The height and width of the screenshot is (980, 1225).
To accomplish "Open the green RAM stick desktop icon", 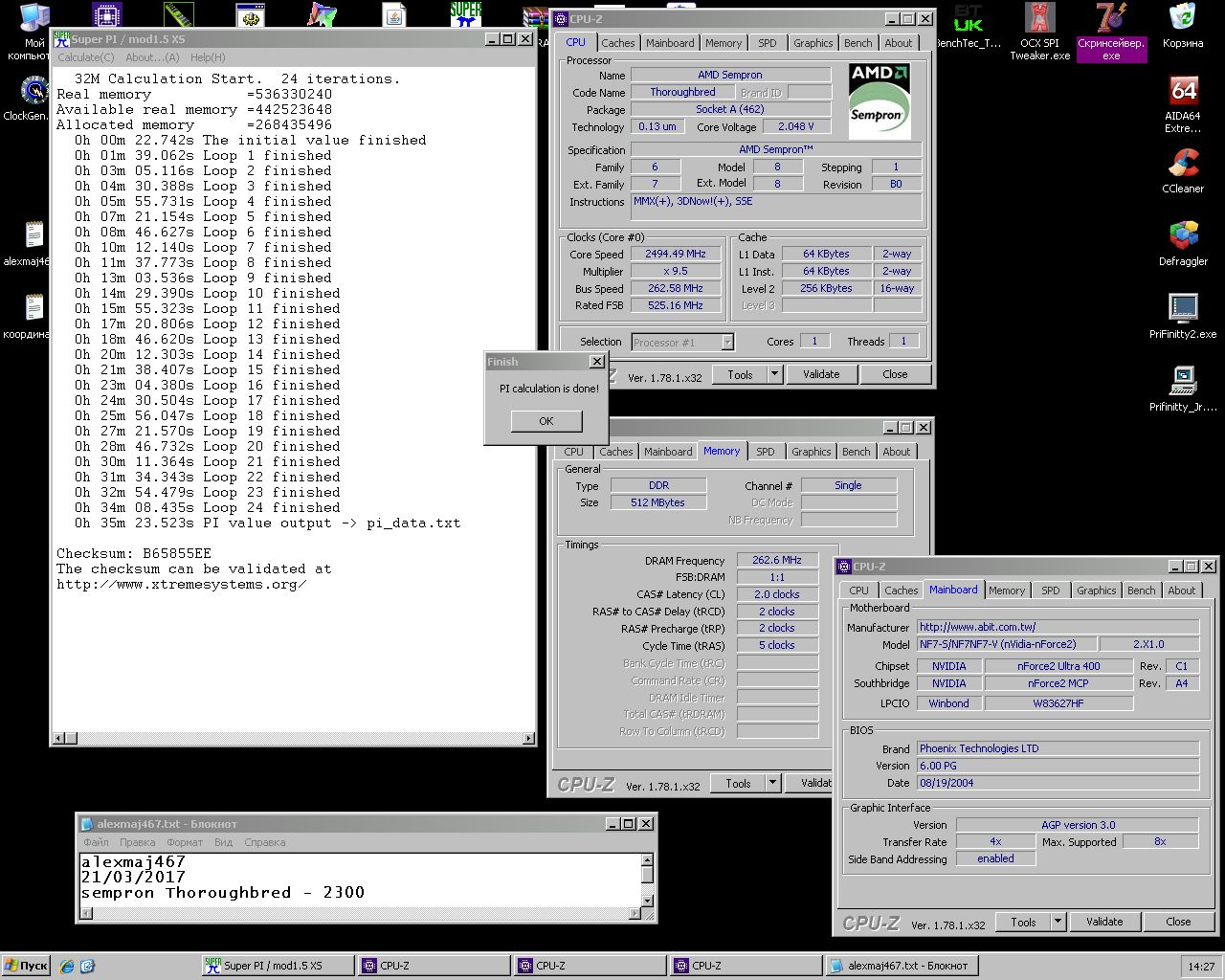I will tap(179, 14).
